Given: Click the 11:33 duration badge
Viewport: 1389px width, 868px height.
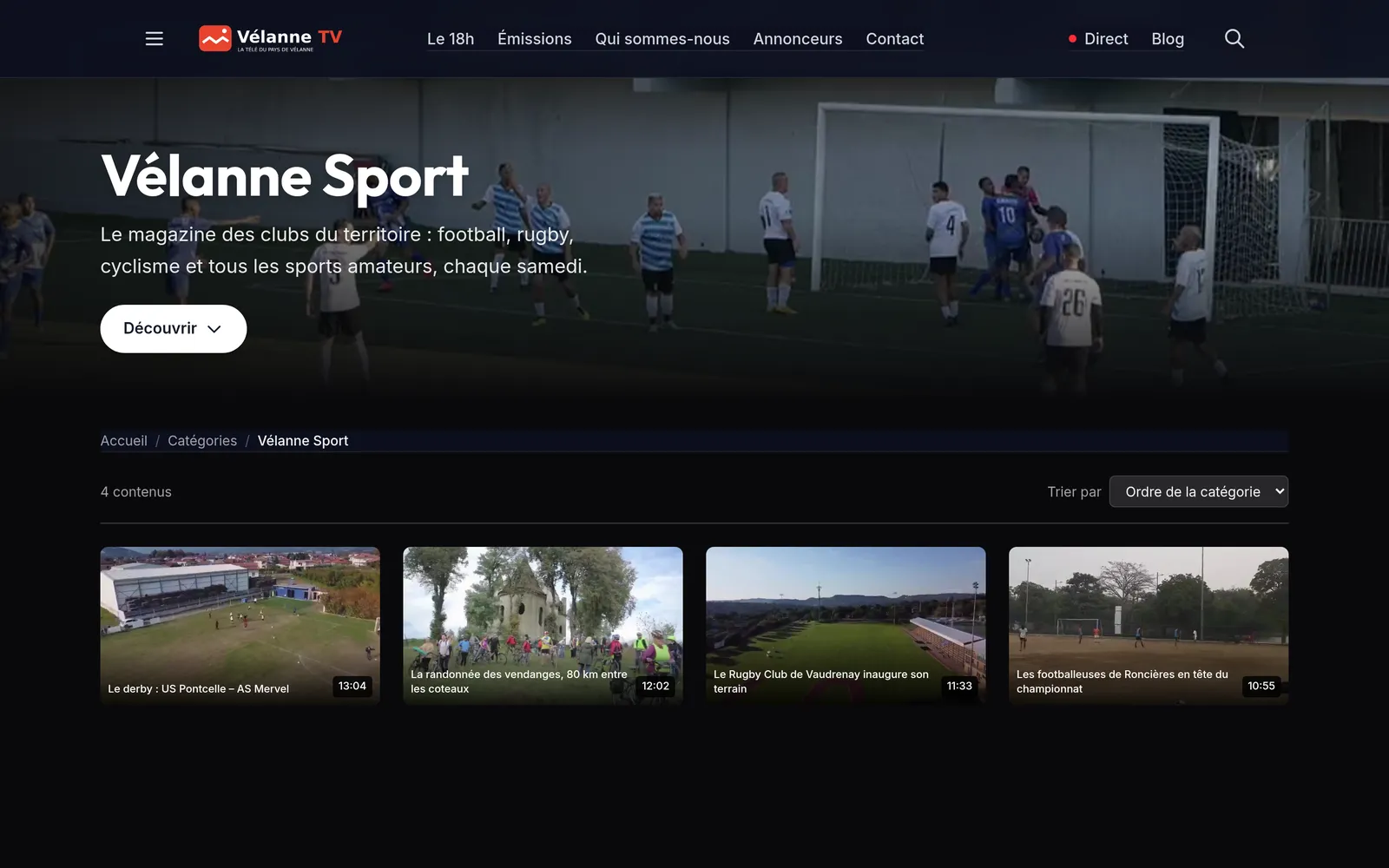Looking at the screenshot, I should click(959, 687).
